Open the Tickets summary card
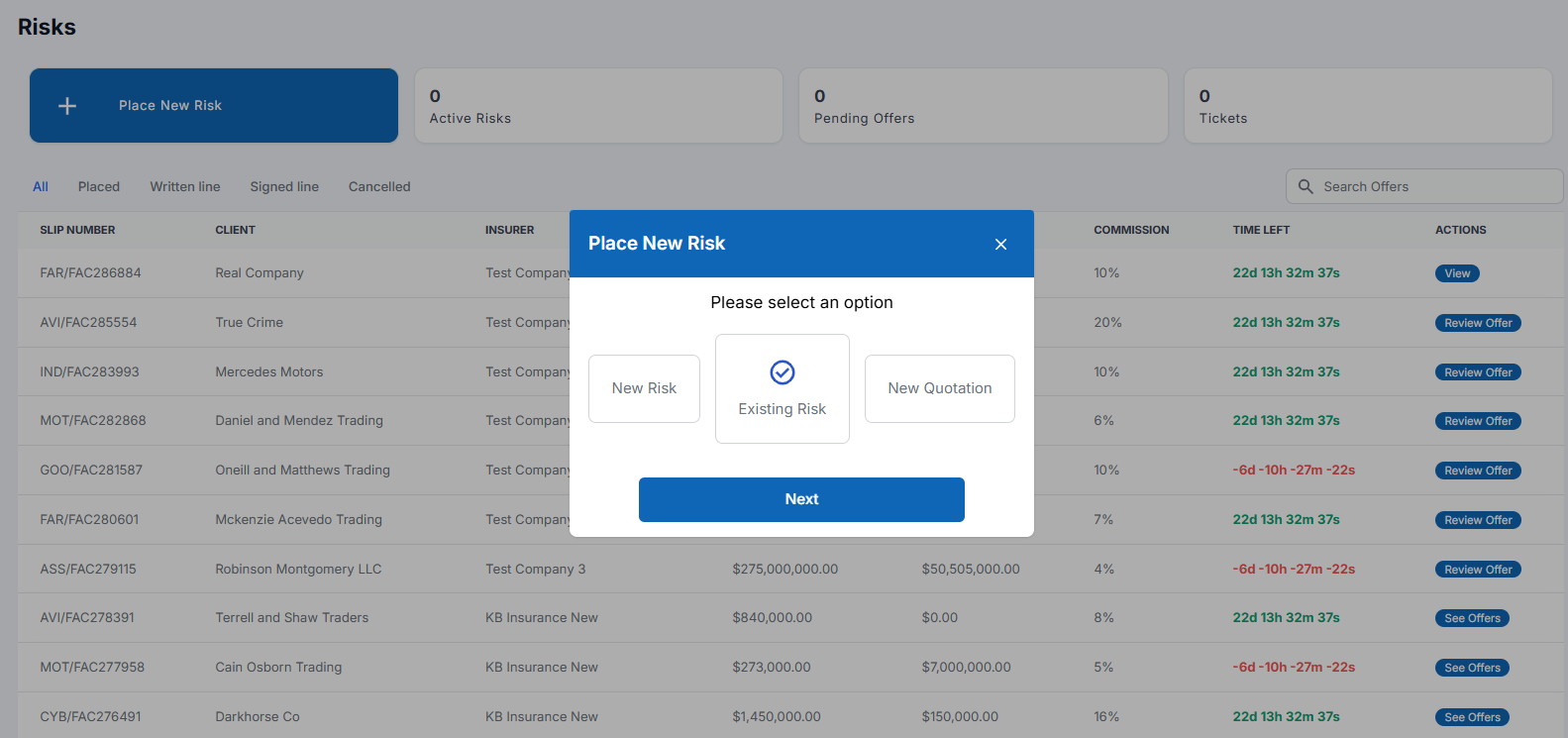 pyautogui.click(x=1367, y=106)
